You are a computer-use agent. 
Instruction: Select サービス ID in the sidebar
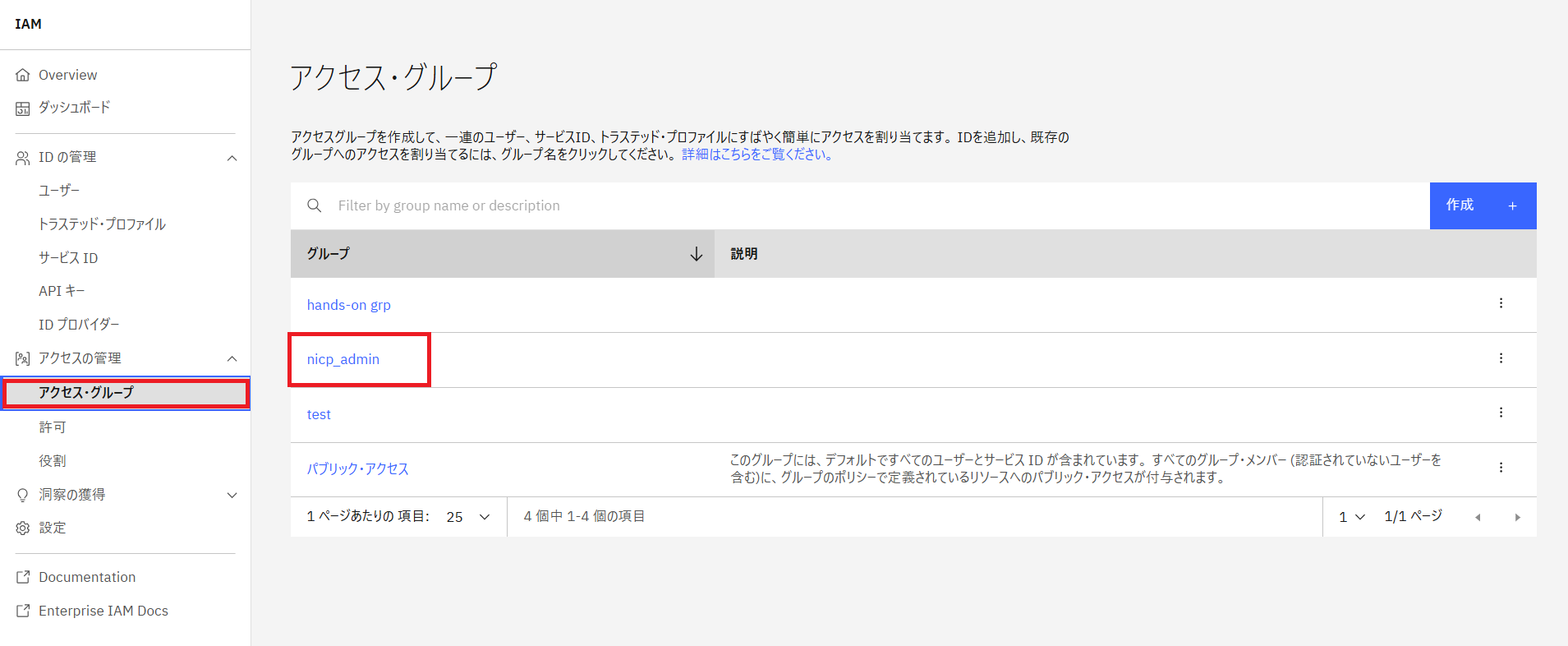point(68,258)
